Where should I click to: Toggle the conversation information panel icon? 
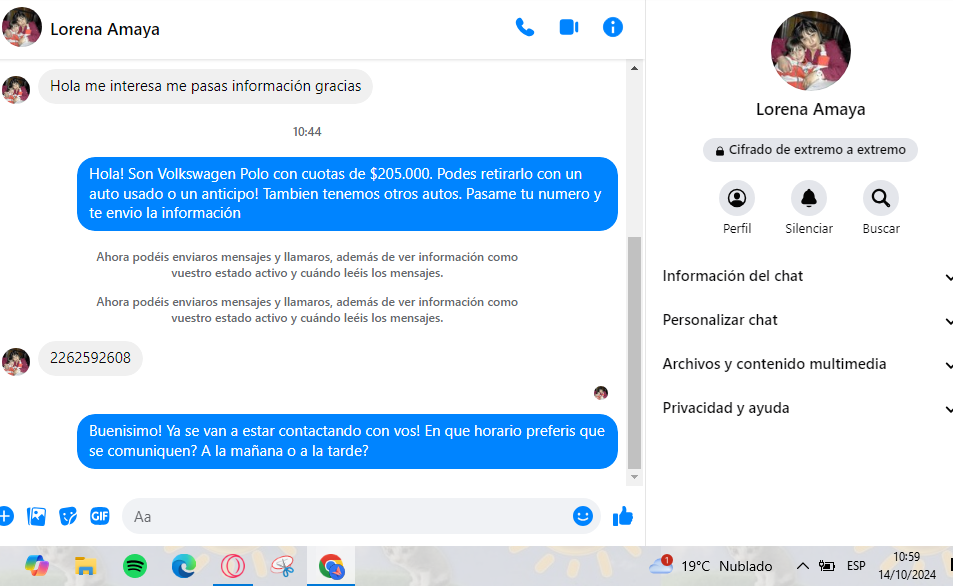(x=613, y=27)
